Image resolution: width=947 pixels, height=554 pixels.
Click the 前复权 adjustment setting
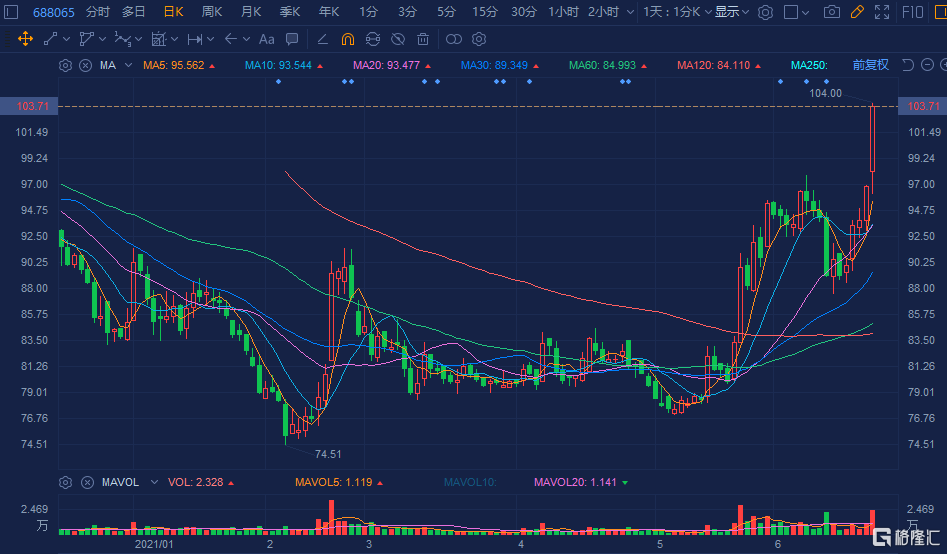coord(870,65)
